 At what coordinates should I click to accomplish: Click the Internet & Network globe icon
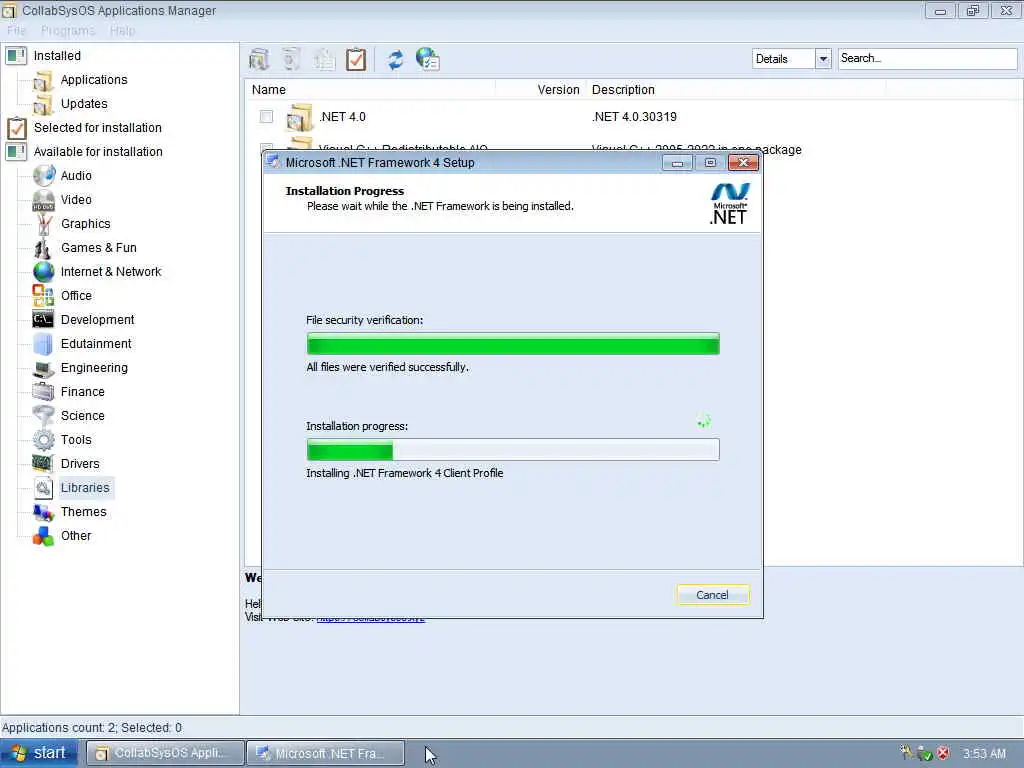[x=44, y=272]
